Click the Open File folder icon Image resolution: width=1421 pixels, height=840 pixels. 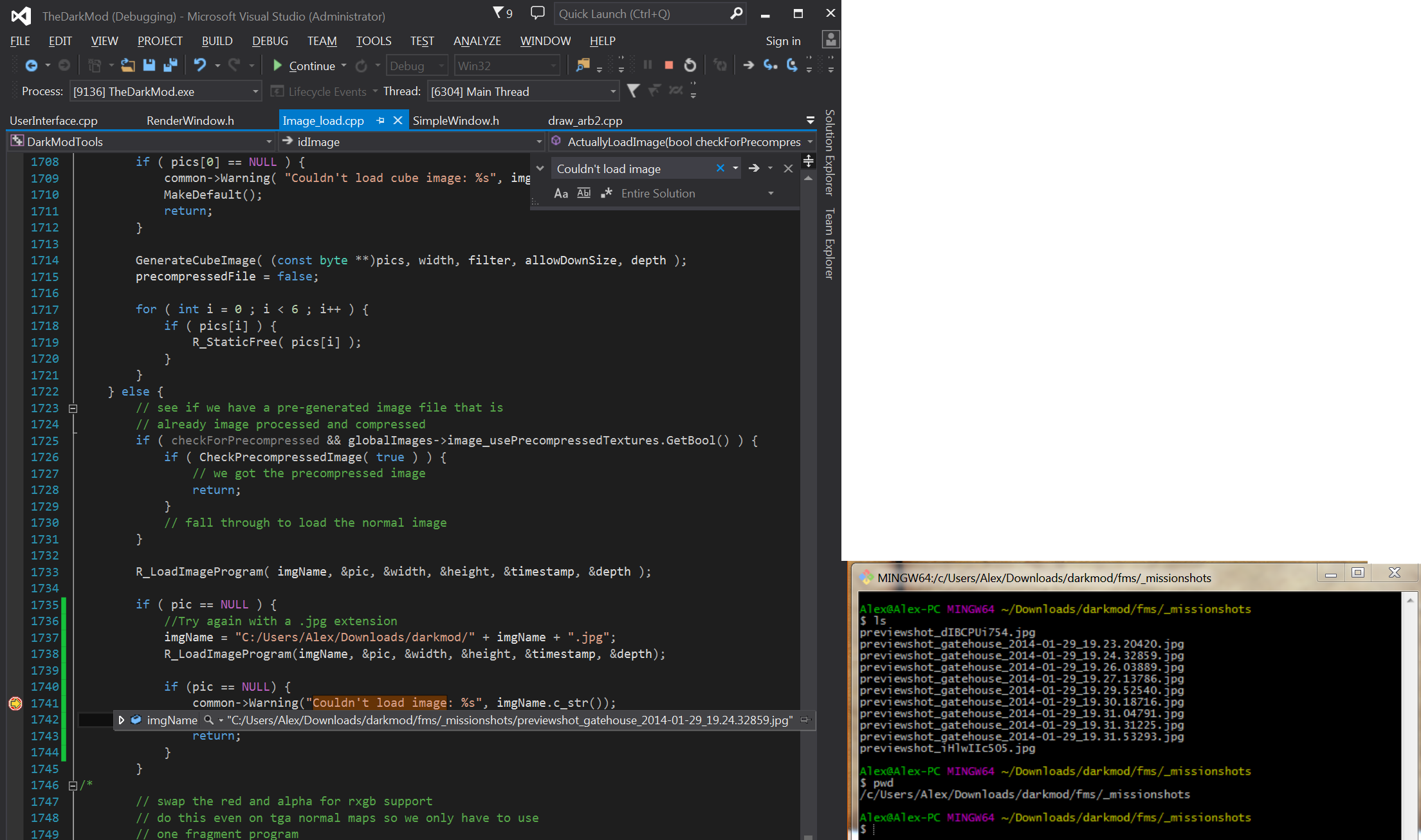[x=127, y=66]
